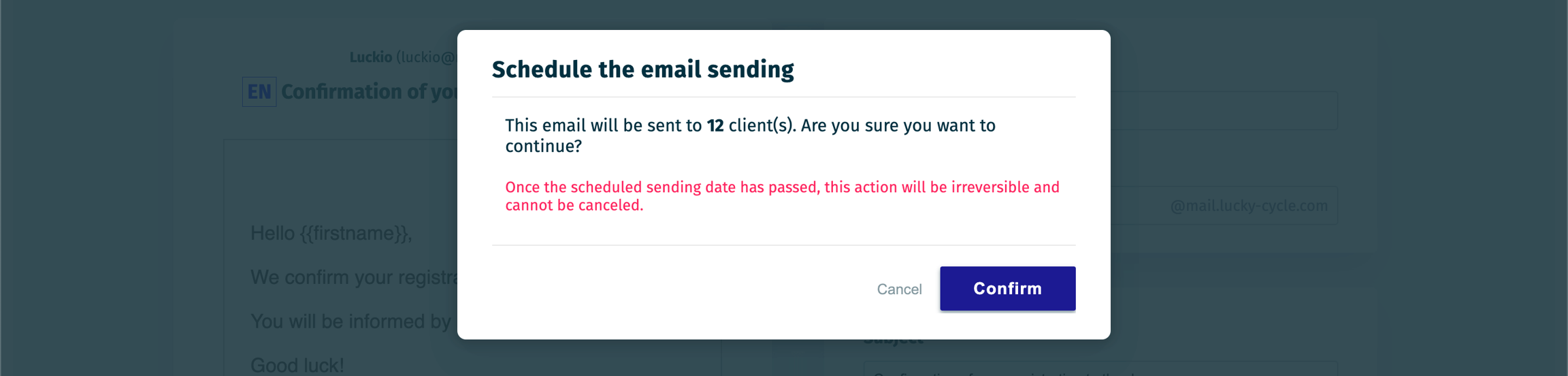
Task: Click the EN language badge
Action: pyautogui.click(x=259, y=92)
